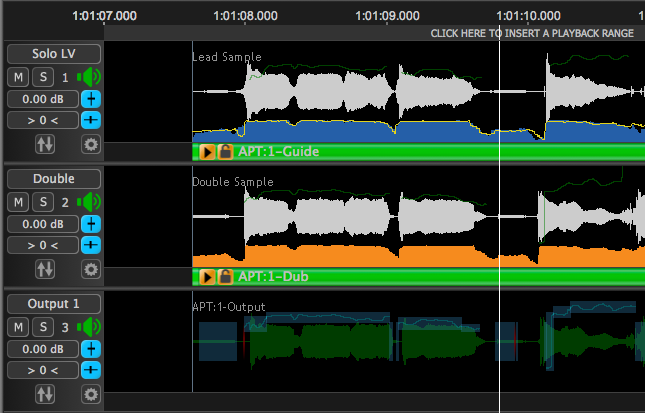Screen dimensions: 645x413
Task: Expand Double track pan blue plus button
Action: pos(91,245)
